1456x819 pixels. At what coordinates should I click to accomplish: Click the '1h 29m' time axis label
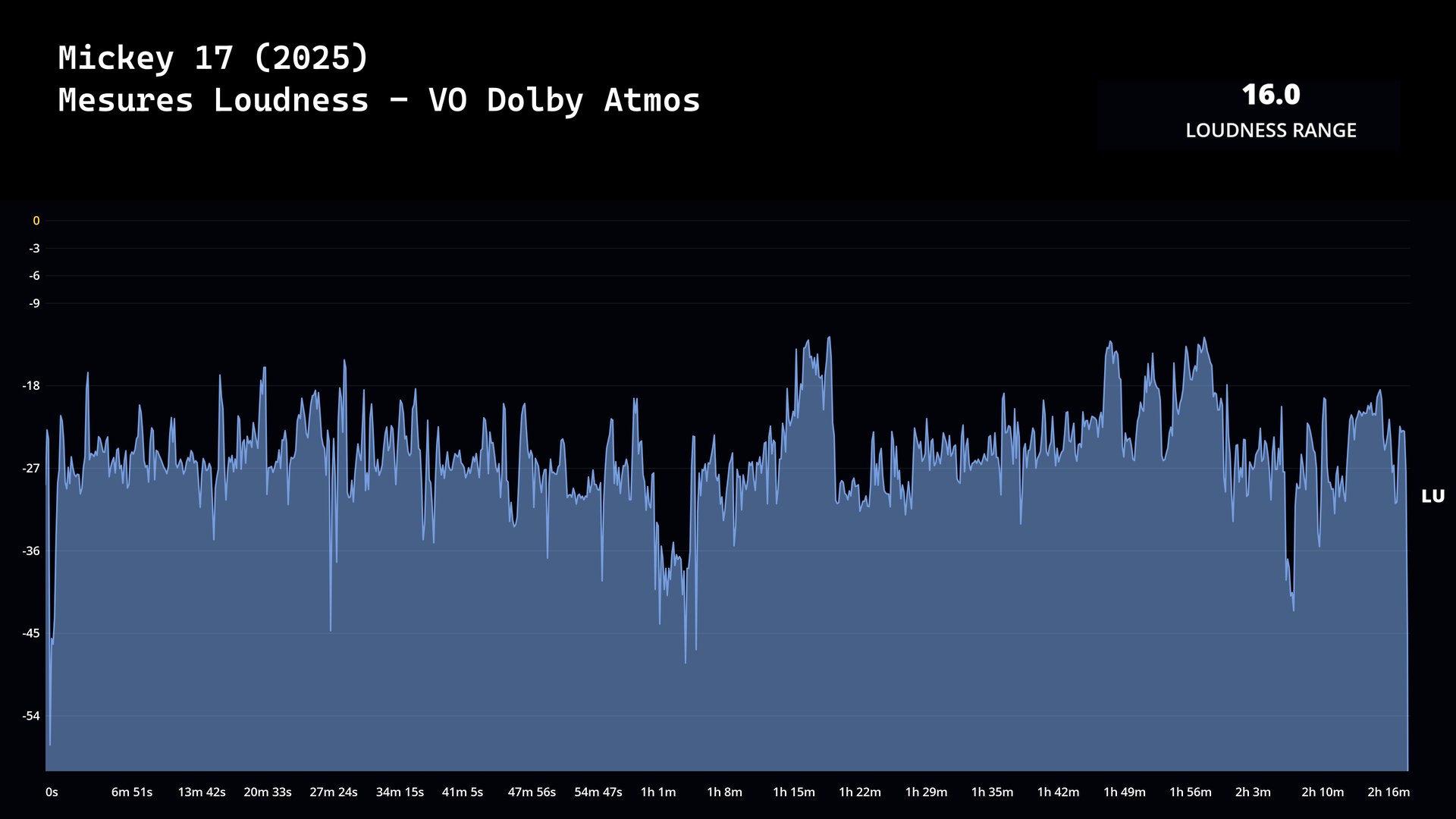(x=926, y=792)
